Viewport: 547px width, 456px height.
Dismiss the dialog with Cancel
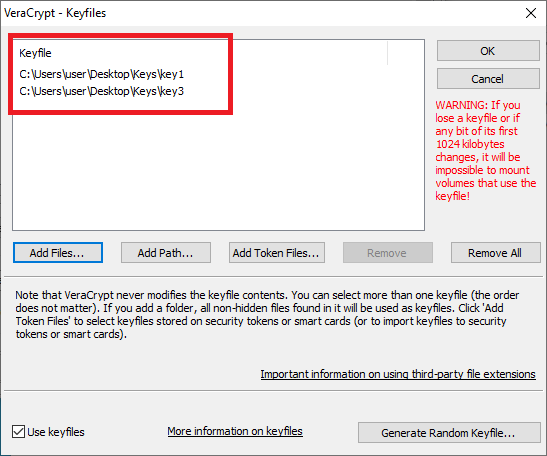pos(488,79)
